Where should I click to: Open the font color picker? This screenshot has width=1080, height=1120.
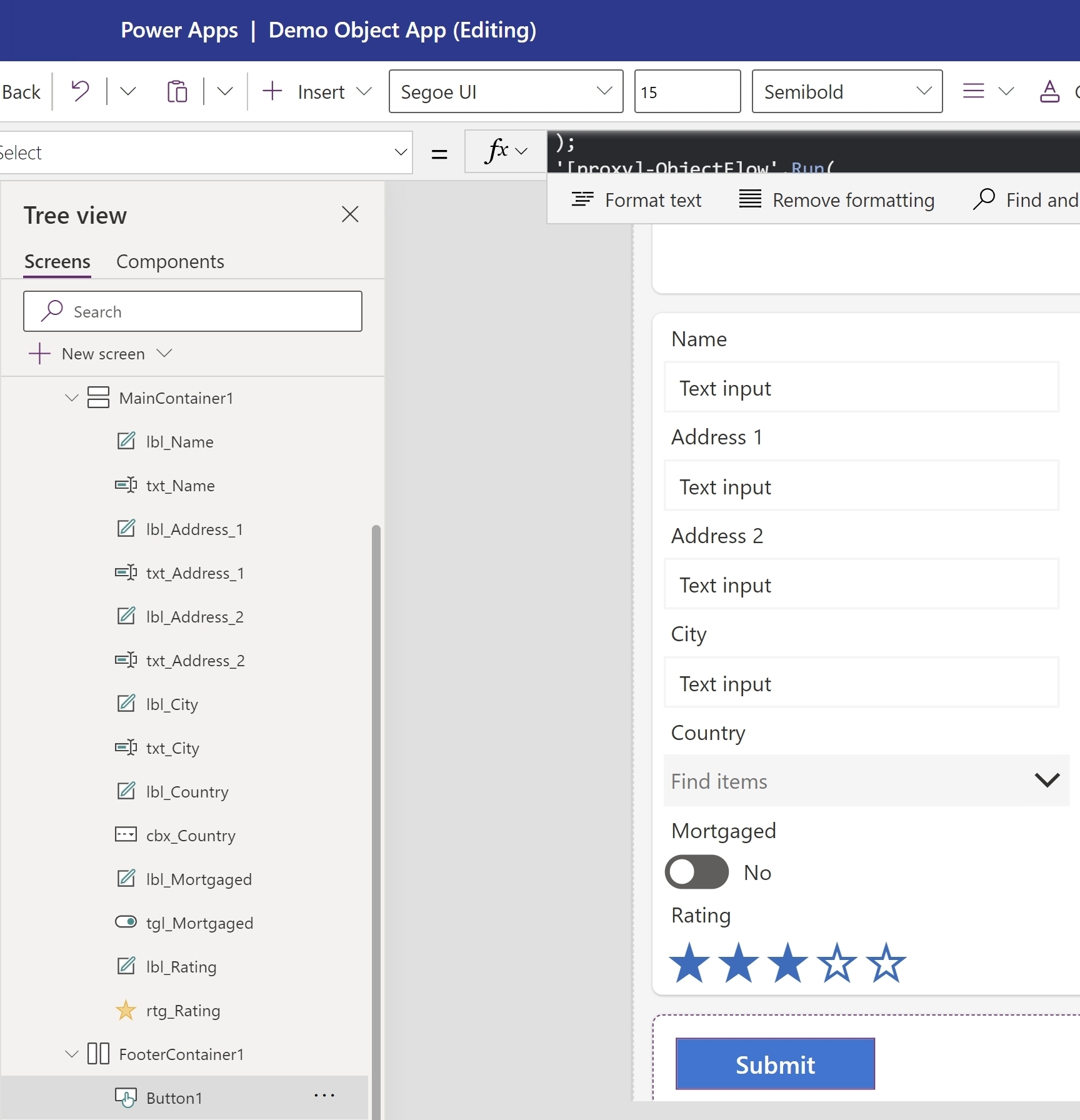[1049, 91]
